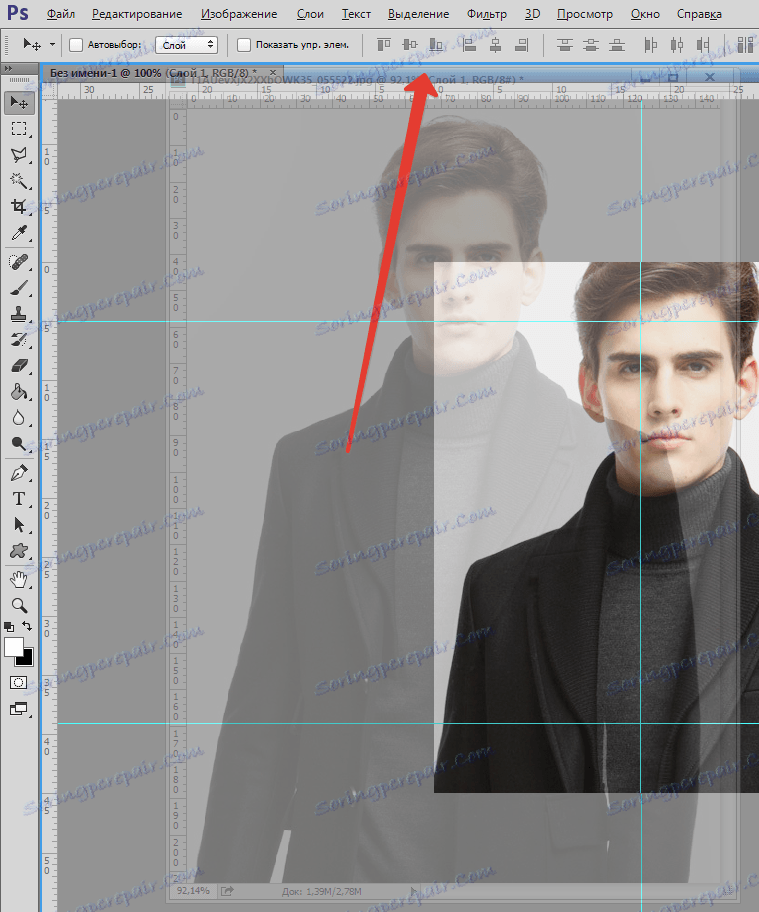
Task: Click Distribute left edges icon
Action: 651,45
